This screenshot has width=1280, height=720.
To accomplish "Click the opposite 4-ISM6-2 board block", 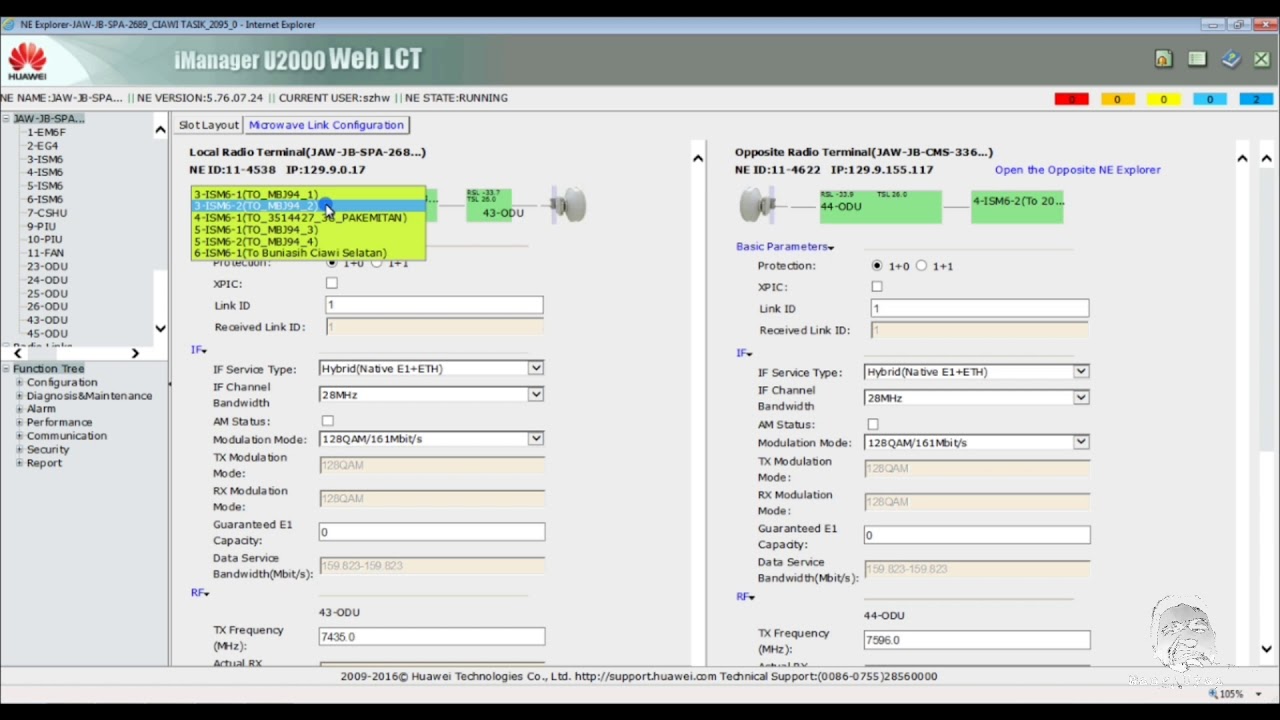I will click(1017, 206).
